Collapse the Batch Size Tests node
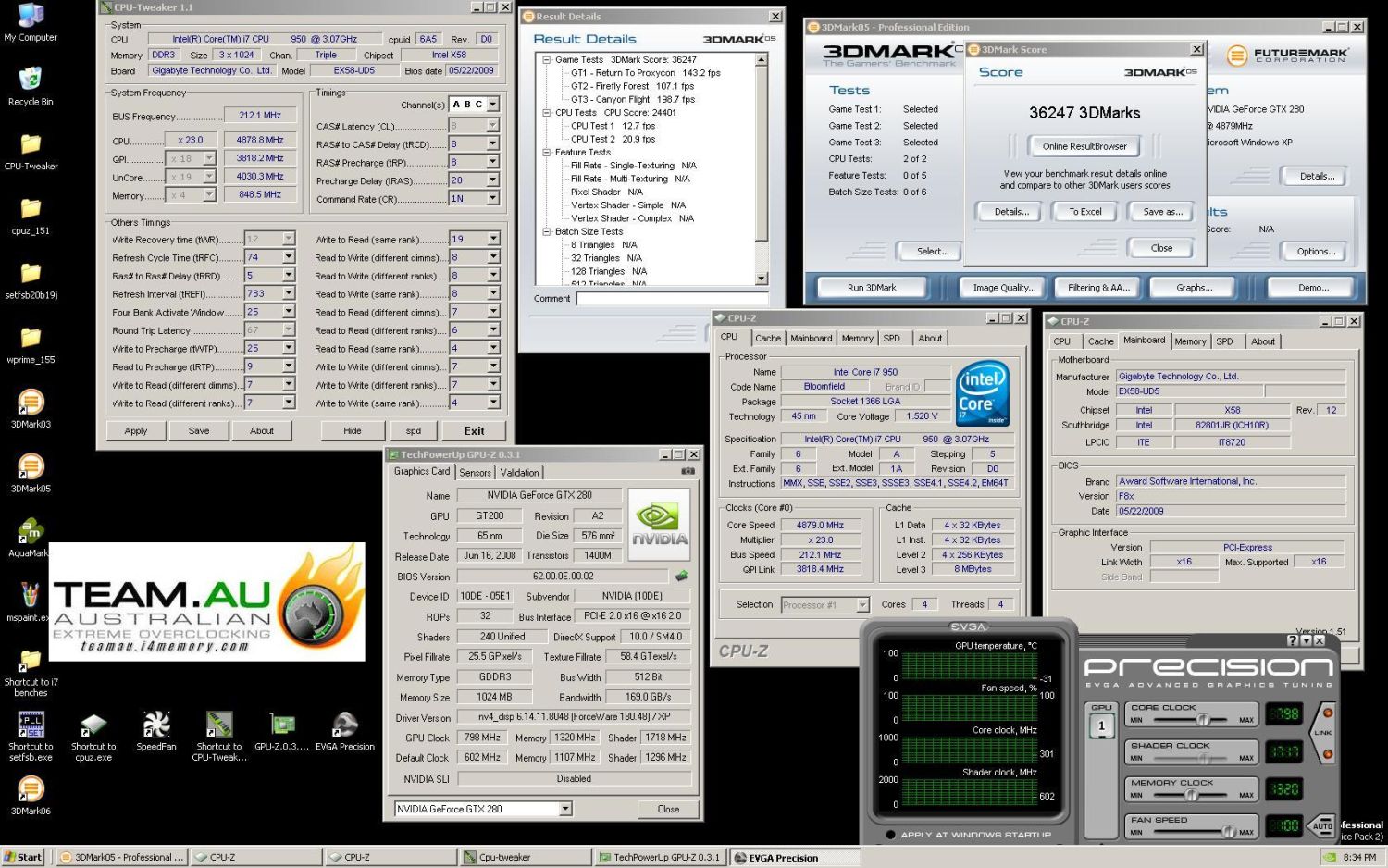The image size is (1388, 868). [546, 232]
